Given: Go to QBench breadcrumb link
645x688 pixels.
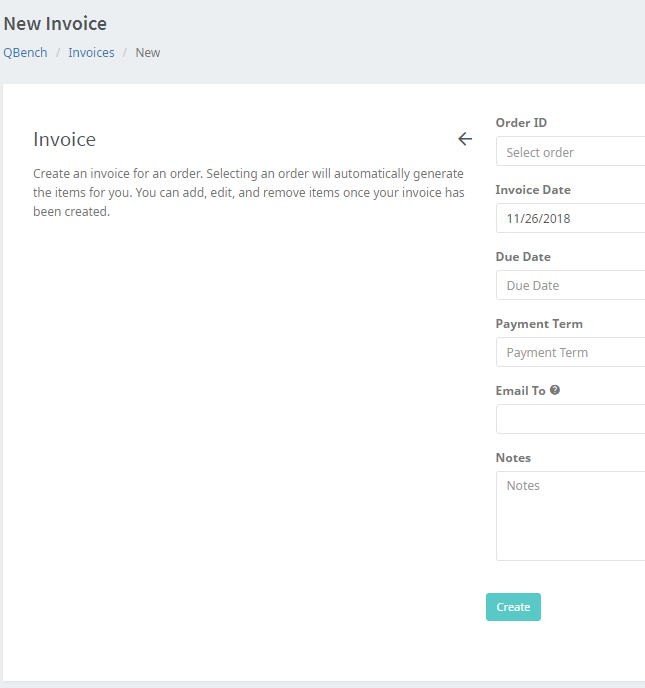Looking at the screenshot, I should 25,52.
